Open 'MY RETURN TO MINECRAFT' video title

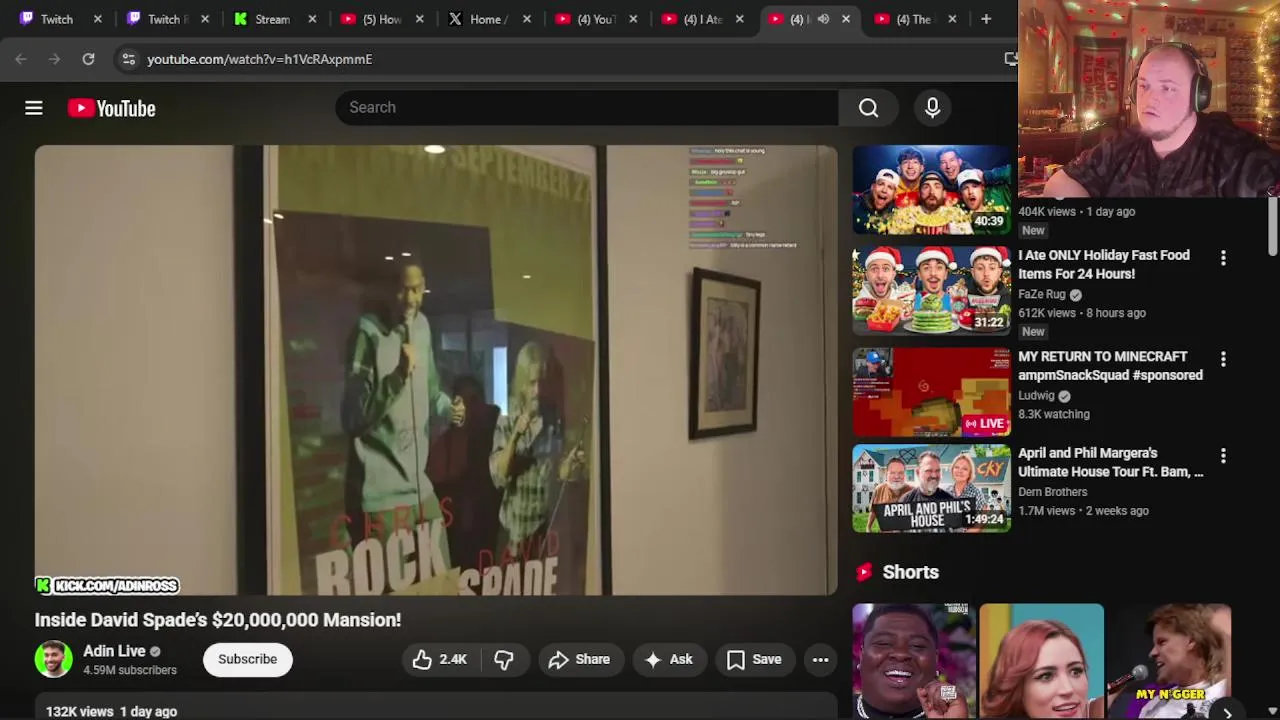point(1110,366)
